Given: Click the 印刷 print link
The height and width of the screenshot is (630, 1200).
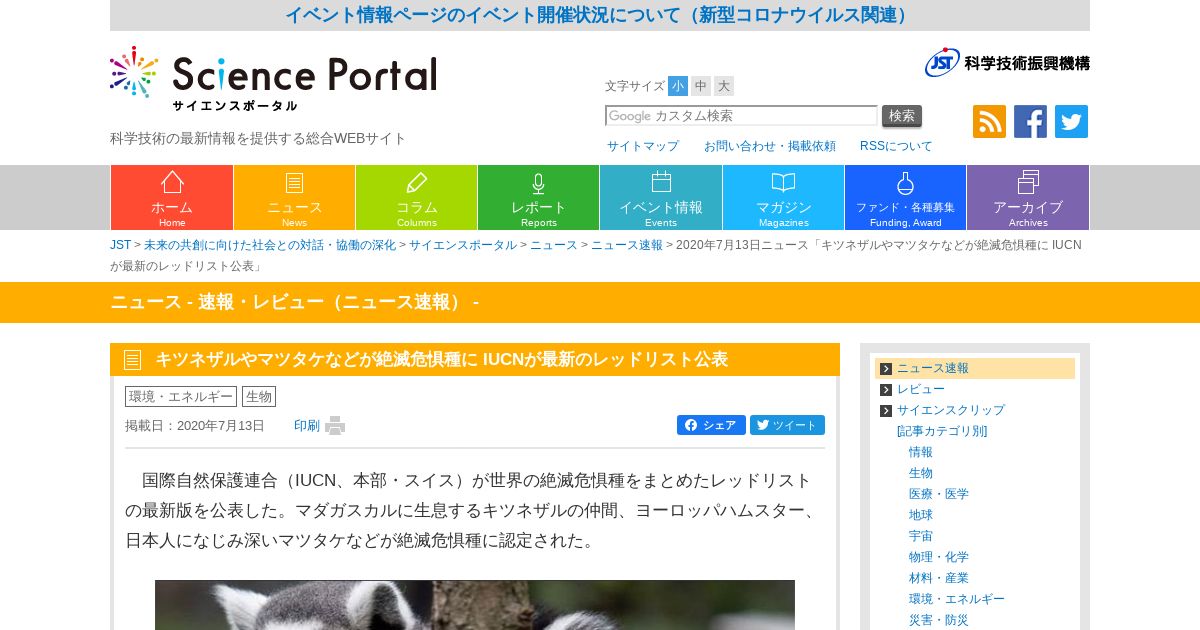Looking at the screenshot, I should pos(307,426).
